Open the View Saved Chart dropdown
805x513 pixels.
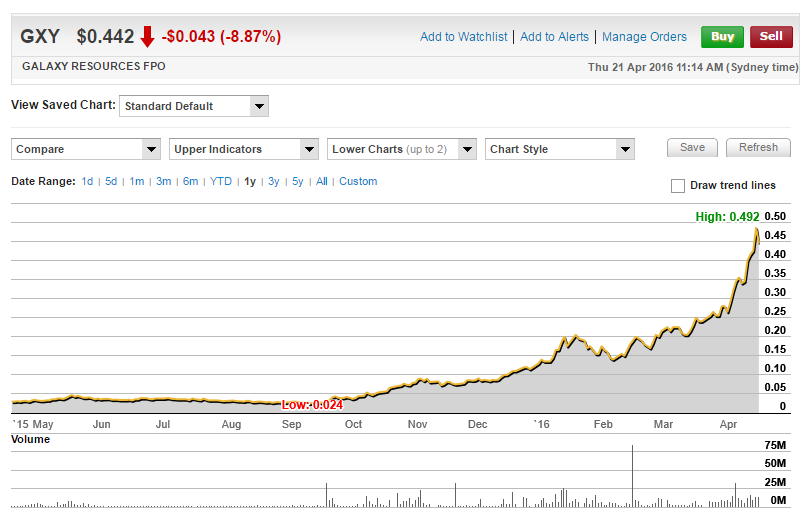(x=193, y=106)
